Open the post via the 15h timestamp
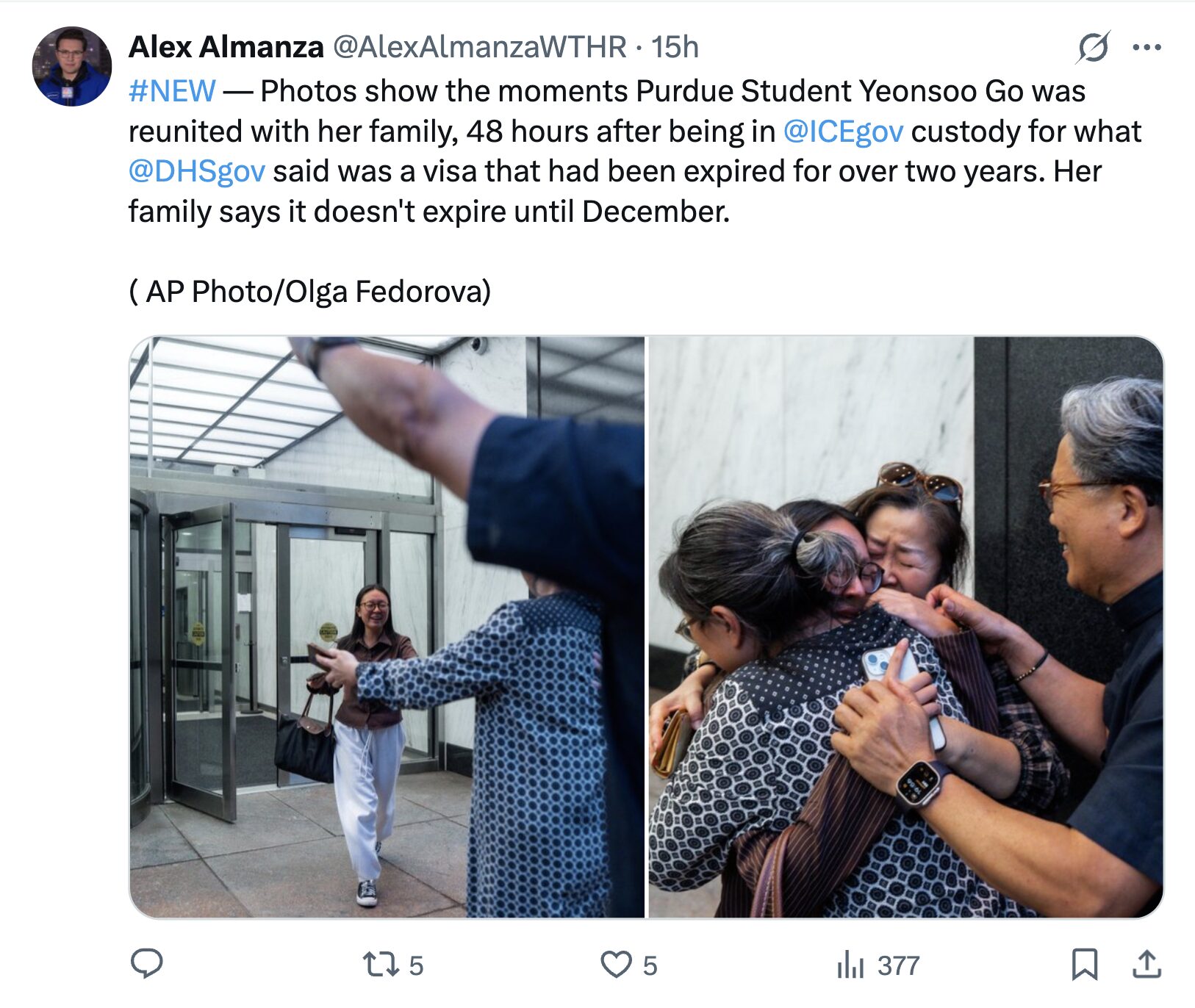This screenshot has height=1008, width=1195. point(675,47)
